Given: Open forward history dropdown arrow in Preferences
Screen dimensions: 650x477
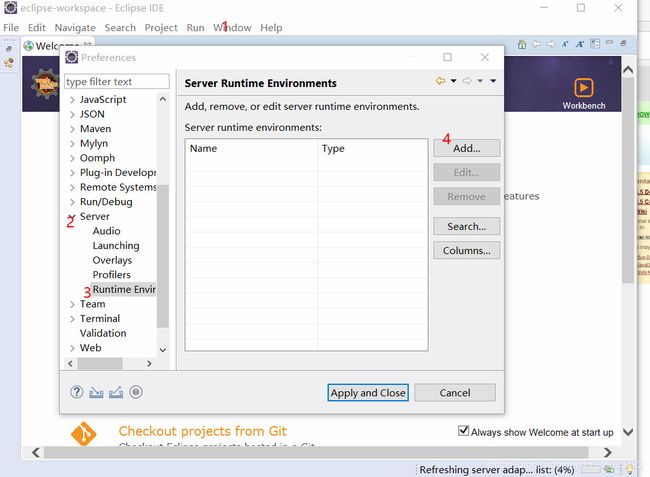Looking at the screenshot, I should point(480,81).
